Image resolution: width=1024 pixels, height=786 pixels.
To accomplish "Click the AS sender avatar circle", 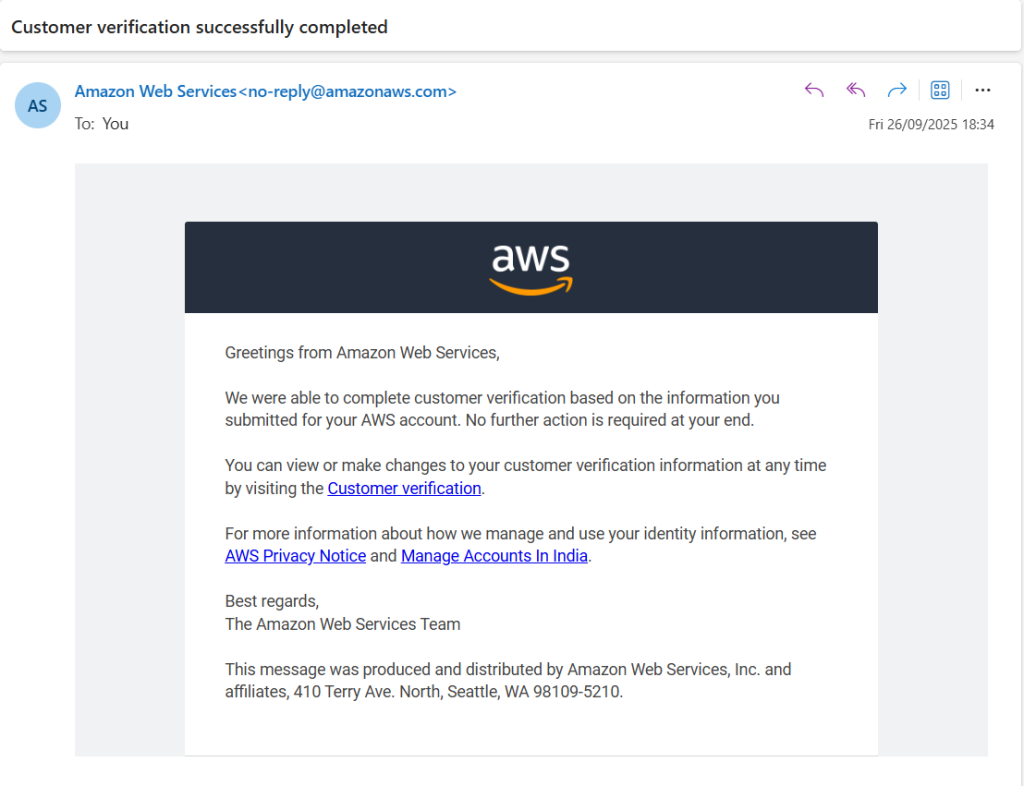I will (x=37, y=105).
